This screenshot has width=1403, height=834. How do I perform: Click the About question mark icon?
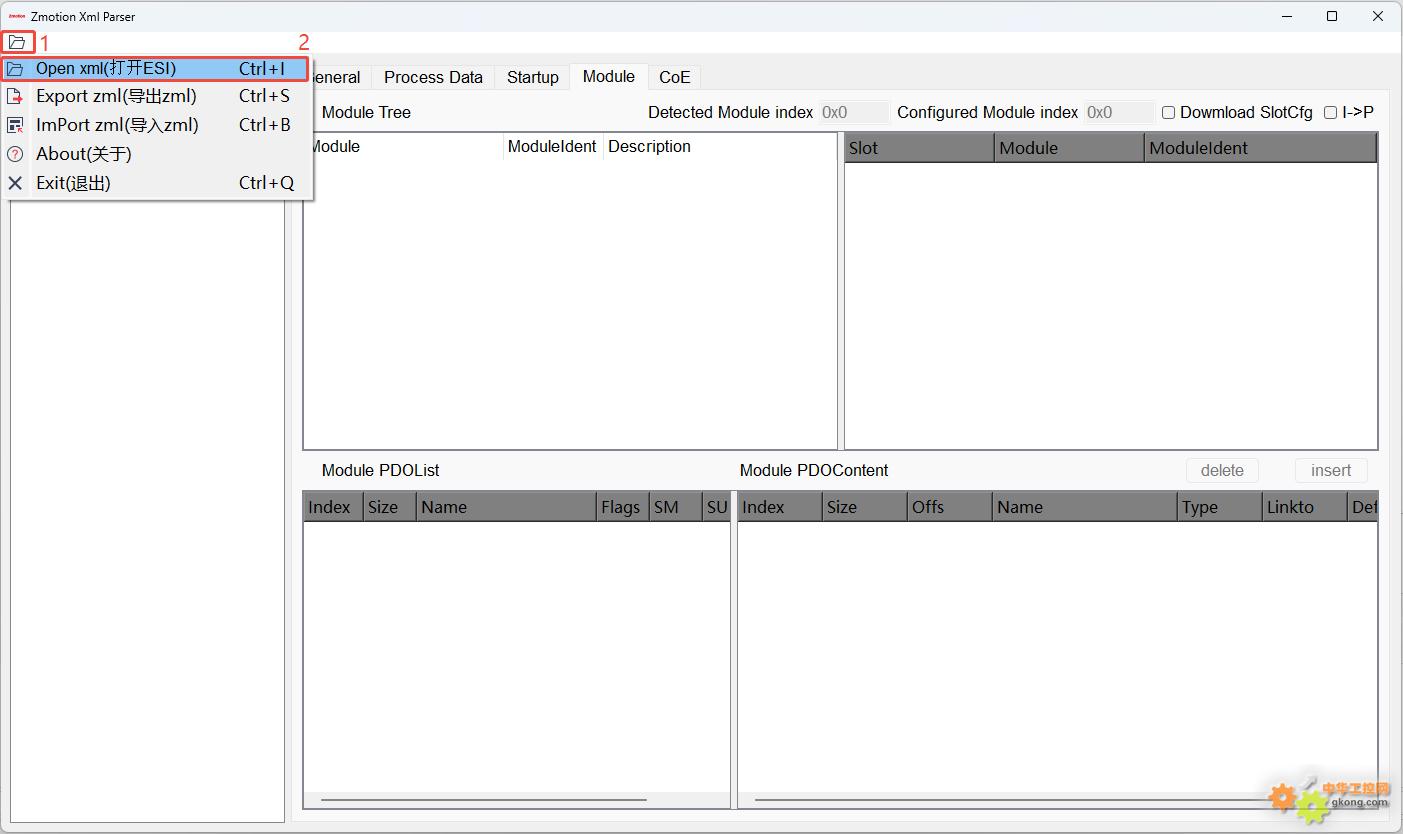click(x=15, y=154)
